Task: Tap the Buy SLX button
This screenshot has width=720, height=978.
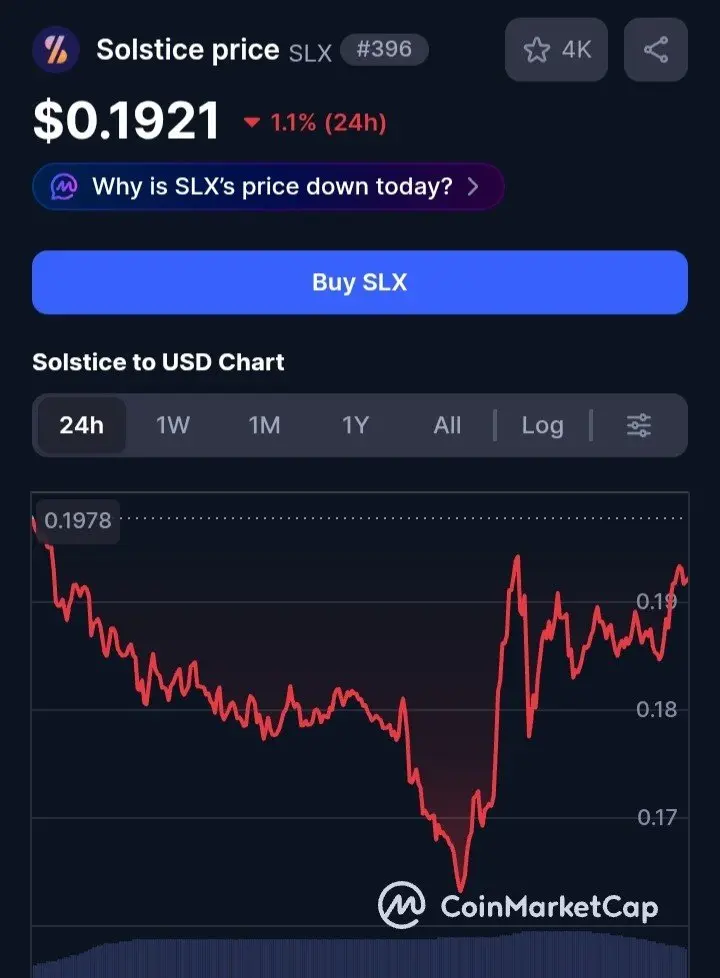Action: (360, 282)
